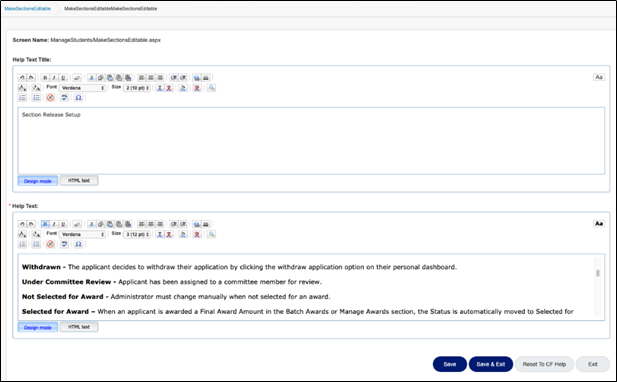
Task: Open Font dropdown in Help Text editor
Action: pyautogui.click(x=83, y=234)
